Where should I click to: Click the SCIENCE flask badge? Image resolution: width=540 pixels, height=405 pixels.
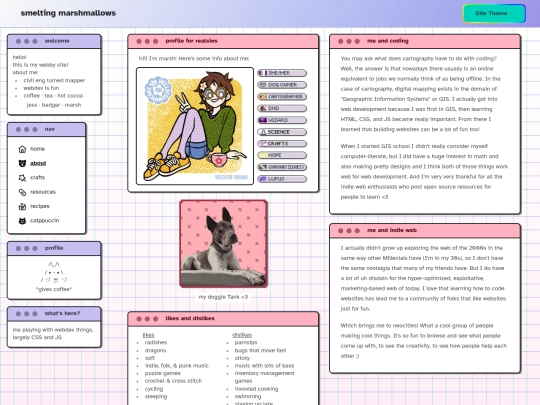pyautogui.click(x=282, y=132)
